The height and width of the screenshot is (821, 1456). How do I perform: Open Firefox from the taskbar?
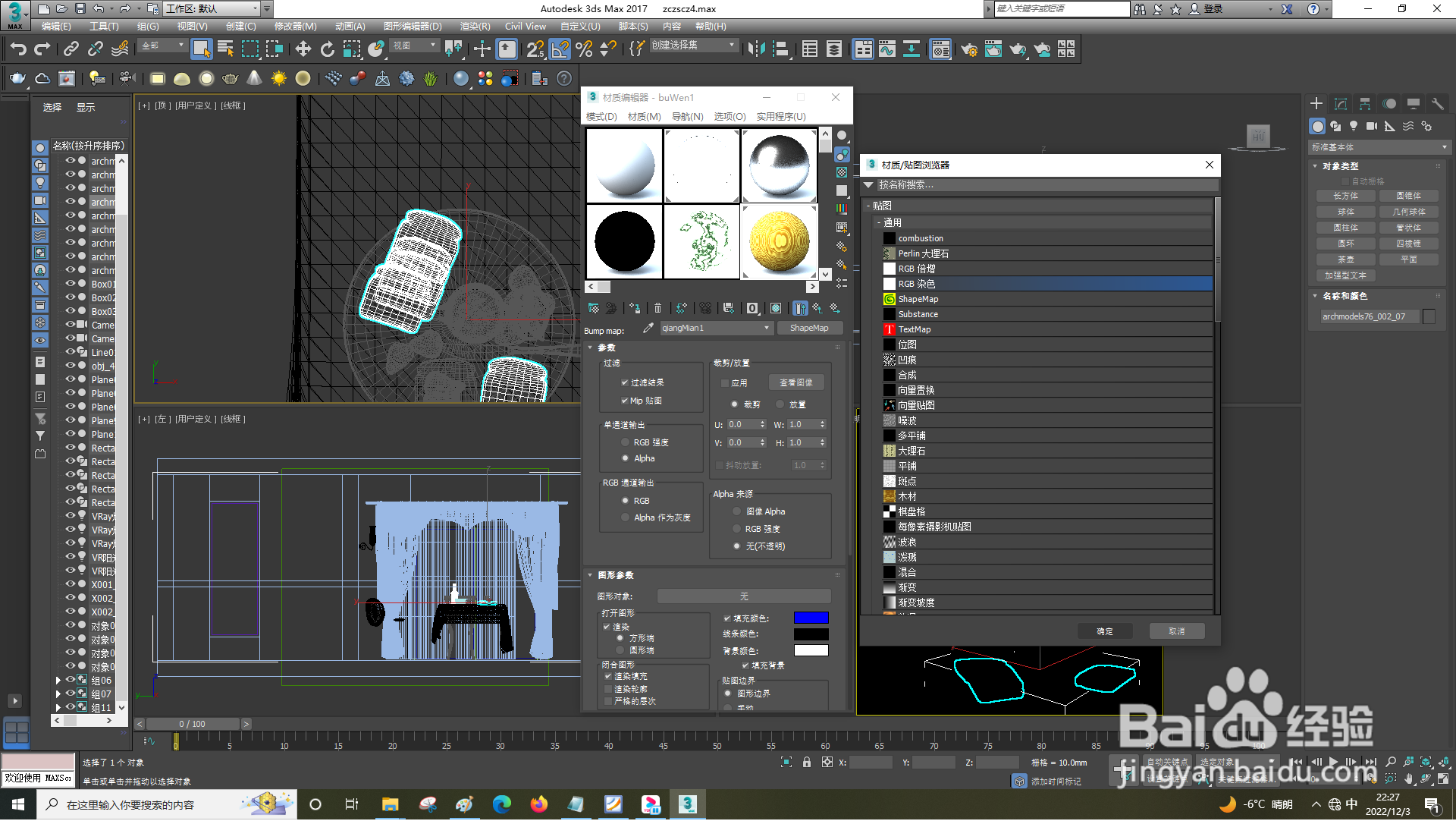click(538, 804)
